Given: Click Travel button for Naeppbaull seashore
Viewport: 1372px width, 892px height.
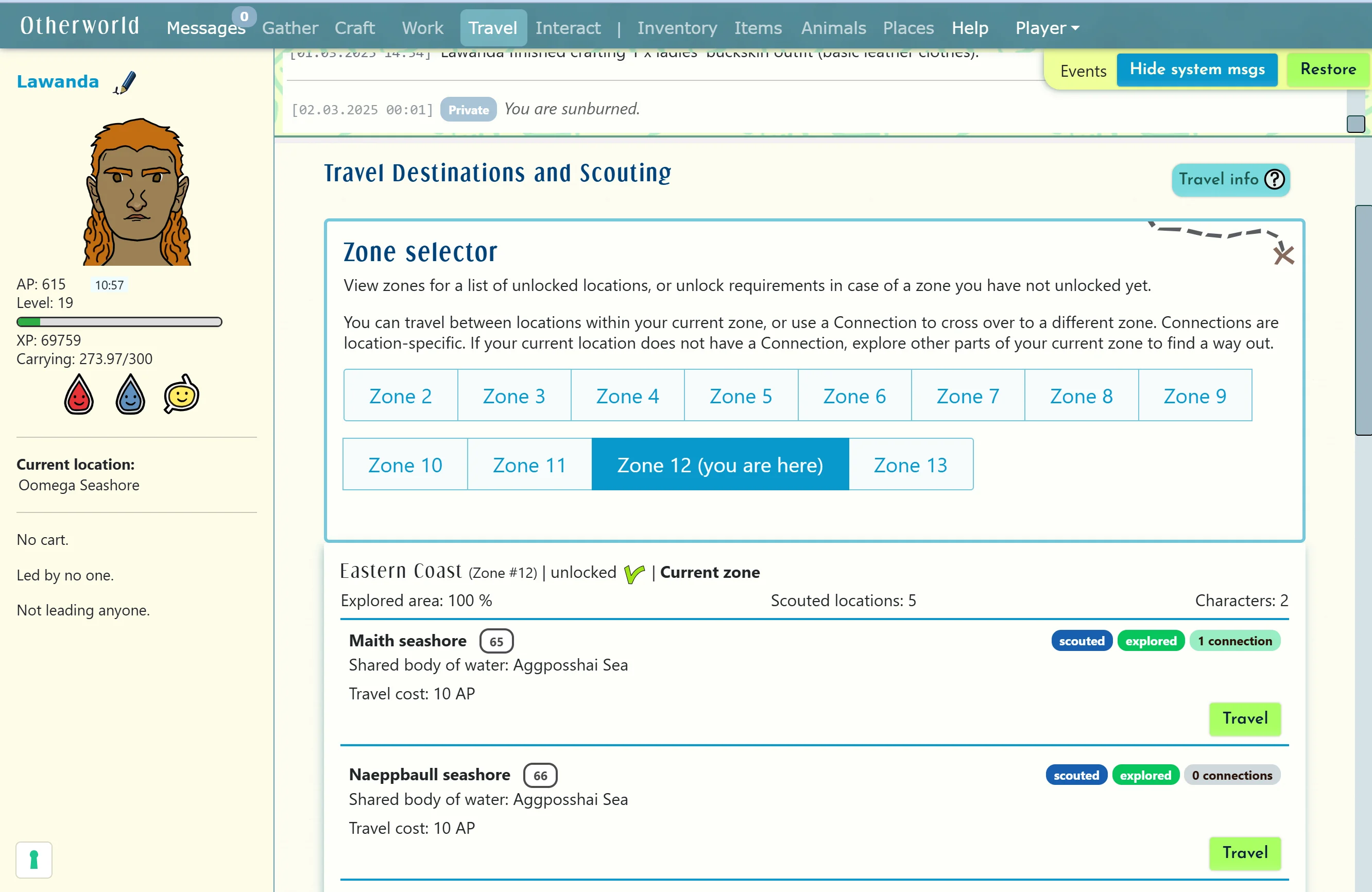Looking at the screenshot, I should [x=1245, y=852].
